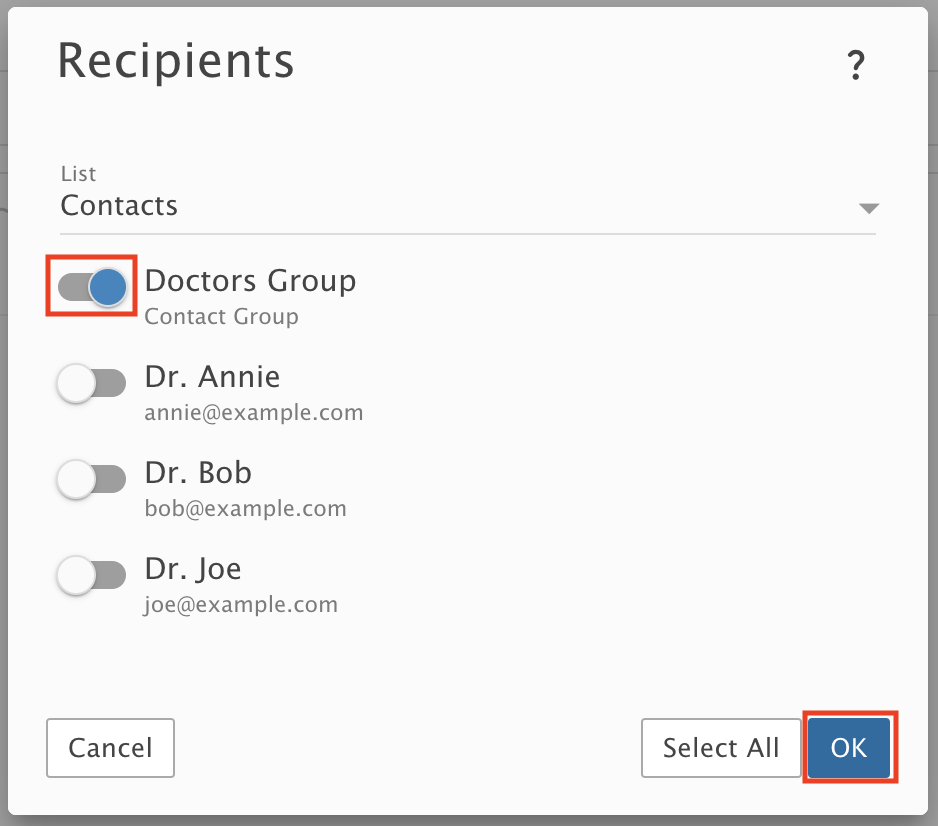Click the small List field label
The image size is (938, 826).
point(78,173)
